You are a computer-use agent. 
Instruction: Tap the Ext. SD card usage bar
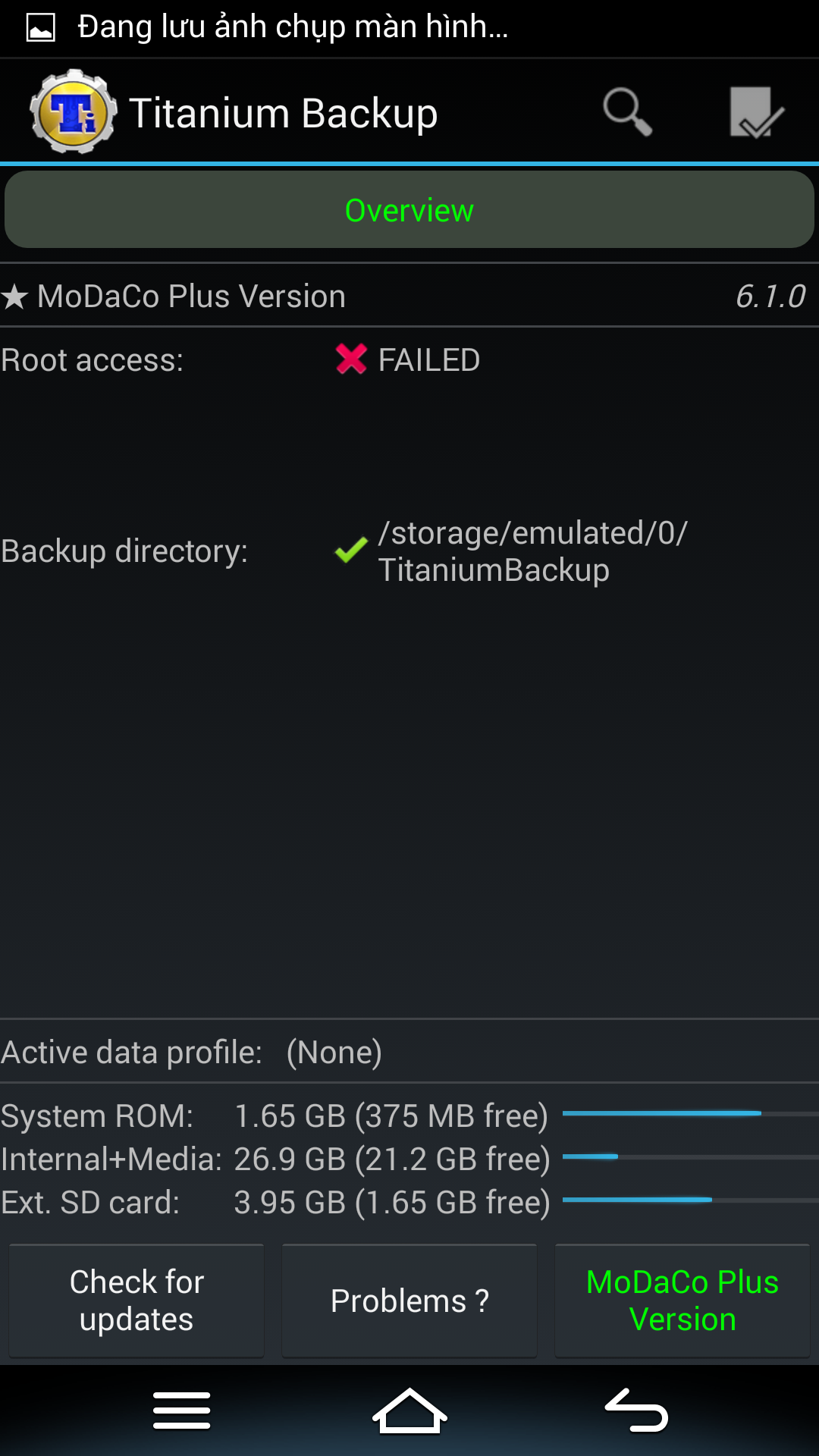690,1200
